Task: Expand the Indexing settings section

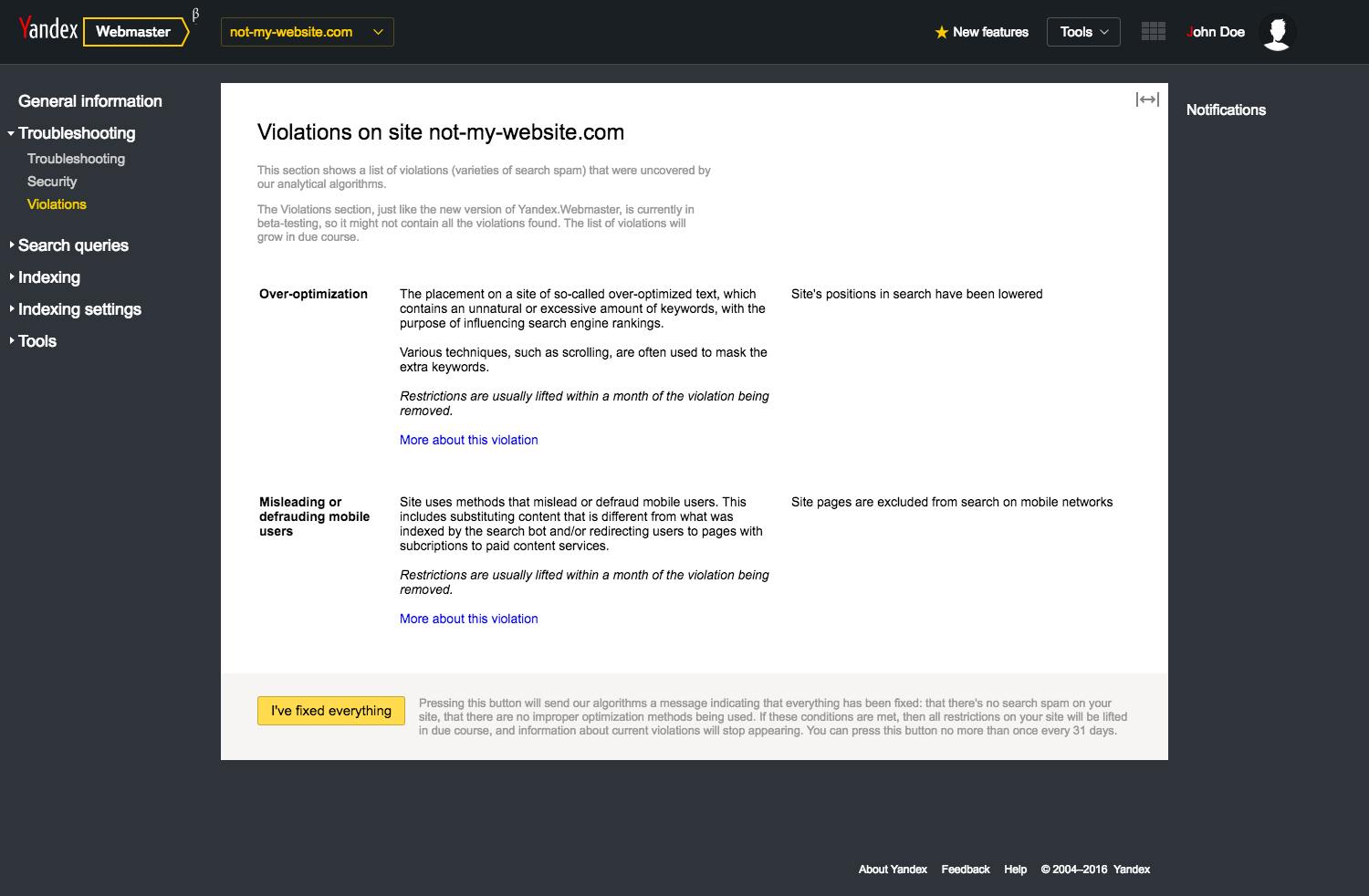Action: click(79, 309)
